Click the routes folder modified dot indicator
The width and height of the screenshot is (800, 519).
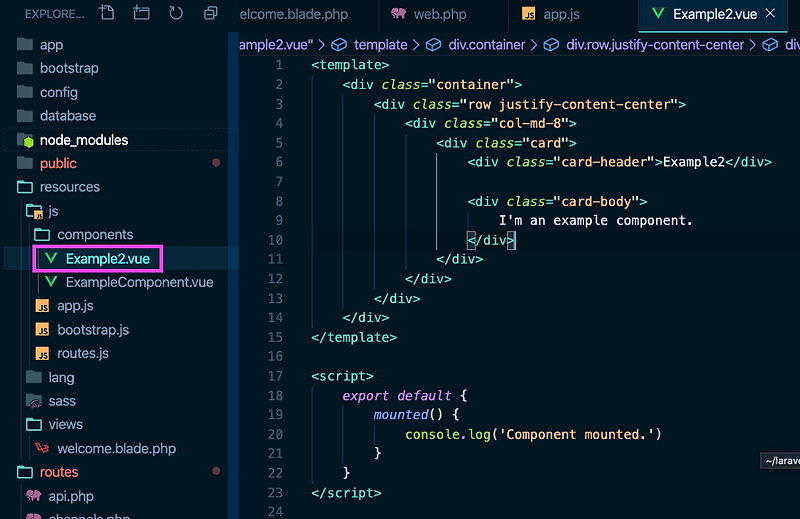pyautogui.click(x=216, y=471)
